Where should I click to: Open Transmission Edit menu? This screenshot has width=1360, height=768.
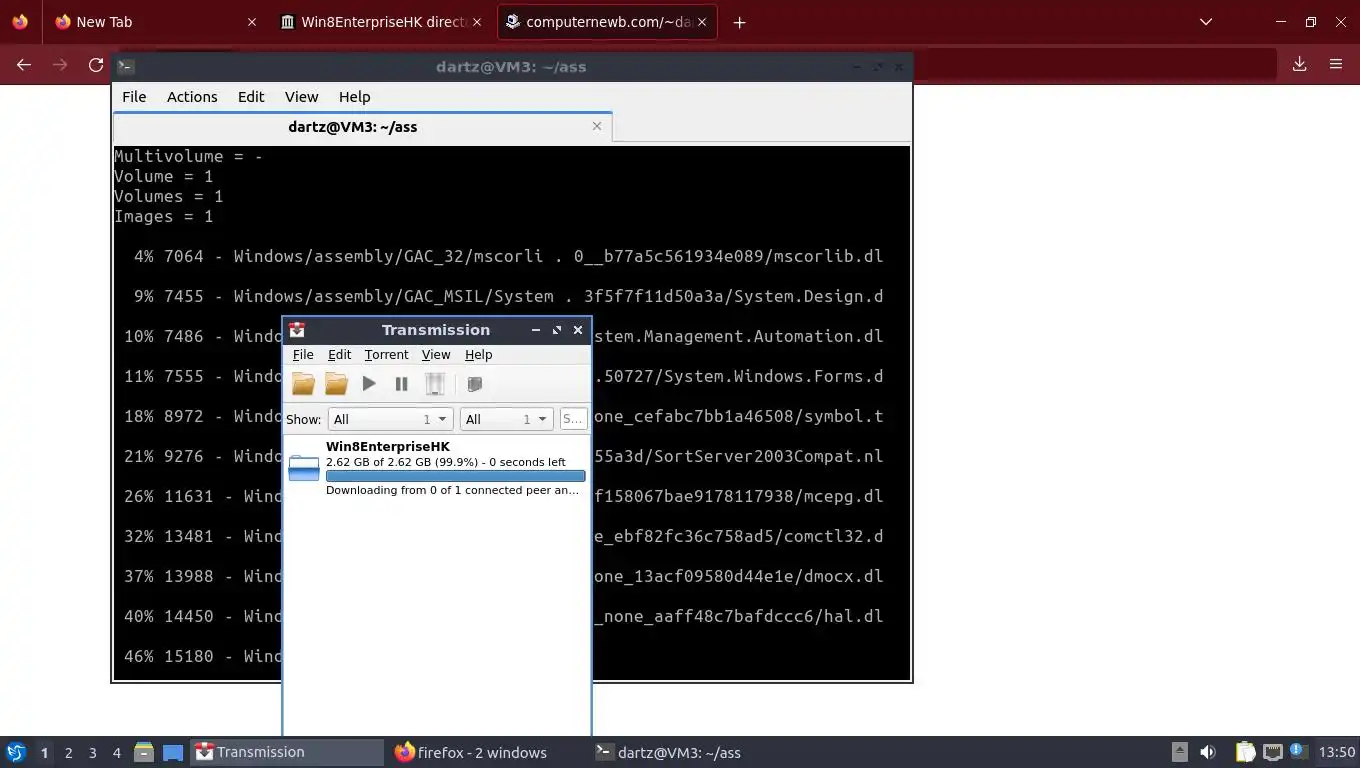tap(339, 355)
